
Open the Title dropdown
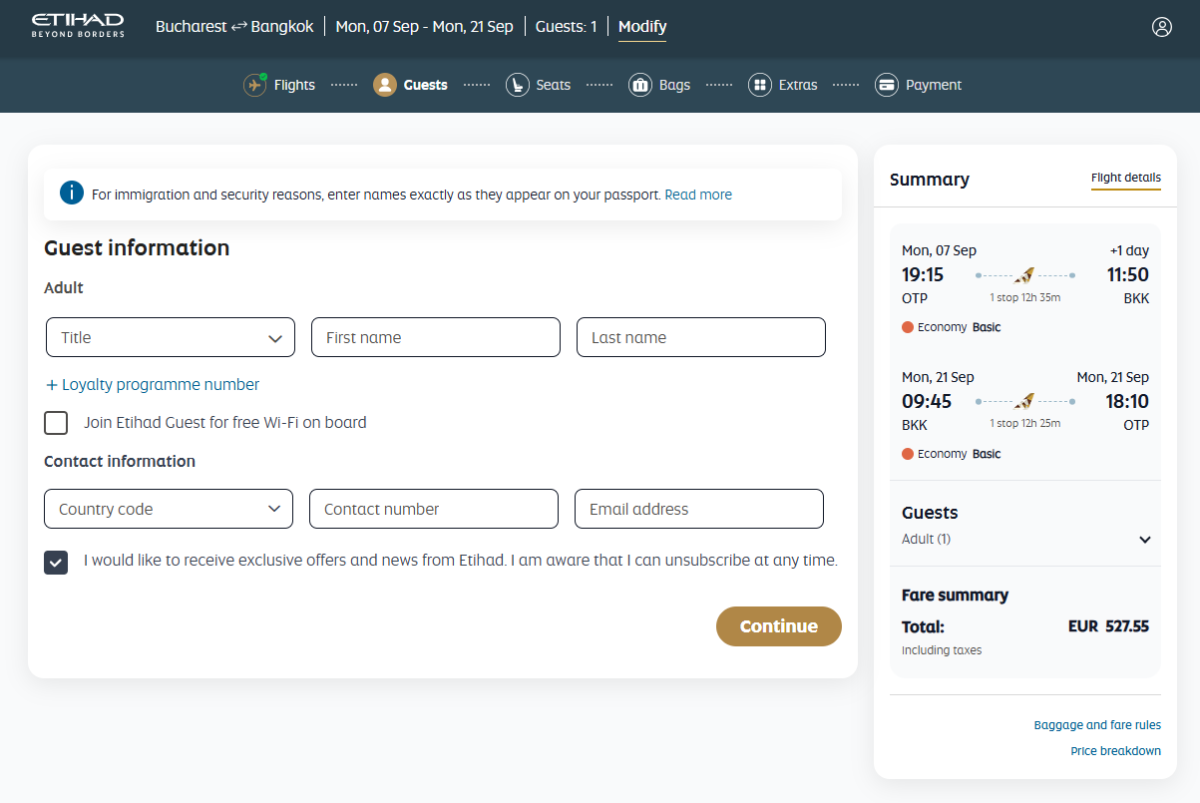click(170, 338)
